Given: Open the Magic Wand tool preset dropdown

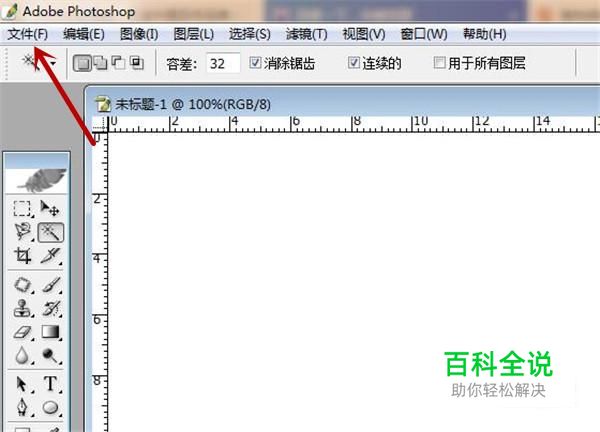Looking at the screenshot, I should tap(53, 64).
